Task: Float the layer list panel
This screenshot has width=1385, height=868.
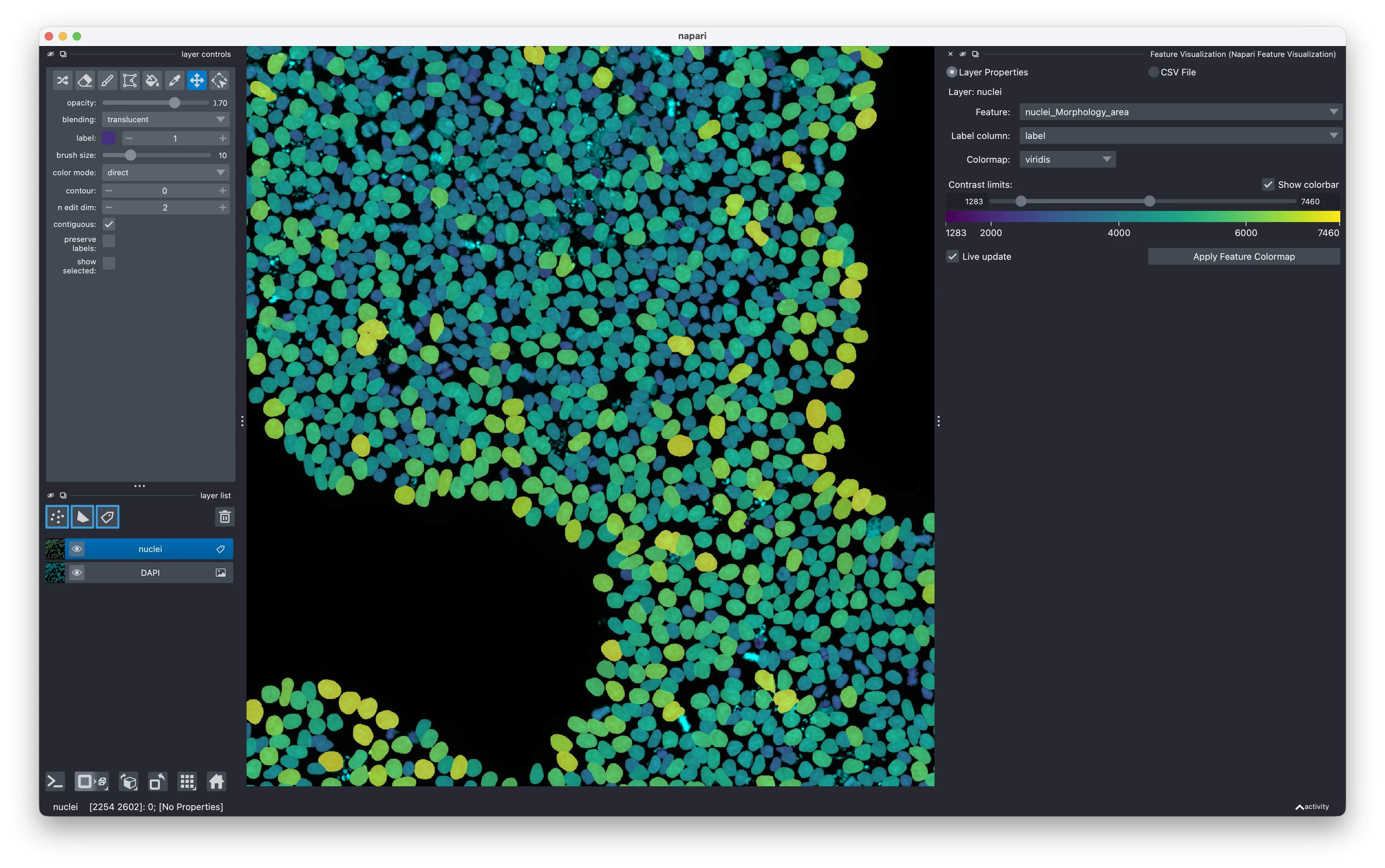Action: point(63,495)
